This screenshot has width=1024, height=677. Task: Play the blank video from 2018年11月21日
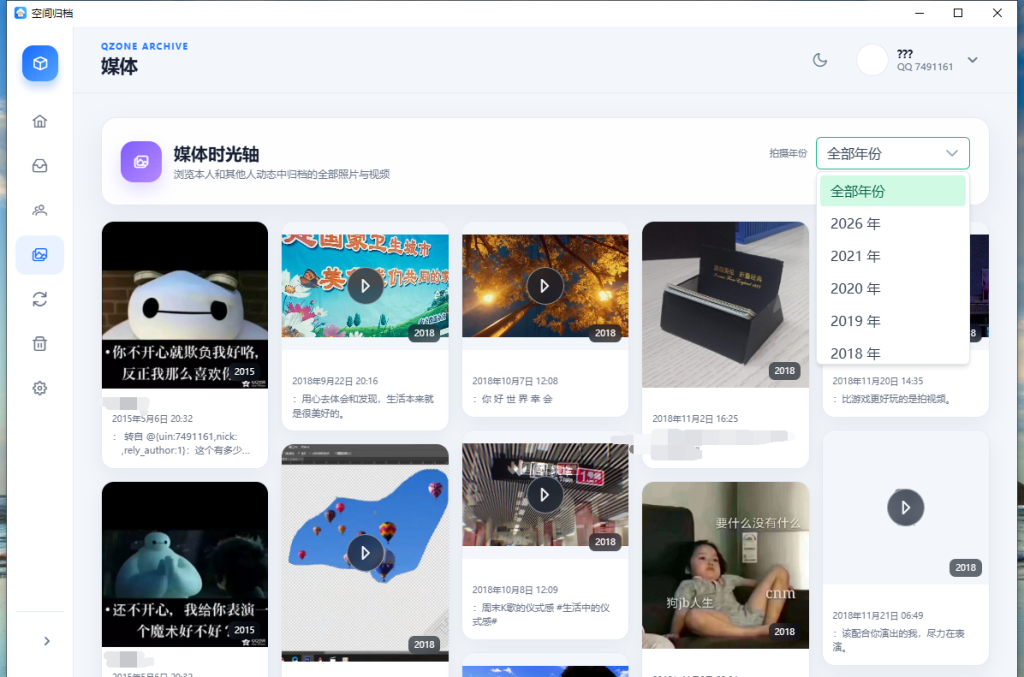[x=905, y=507]
